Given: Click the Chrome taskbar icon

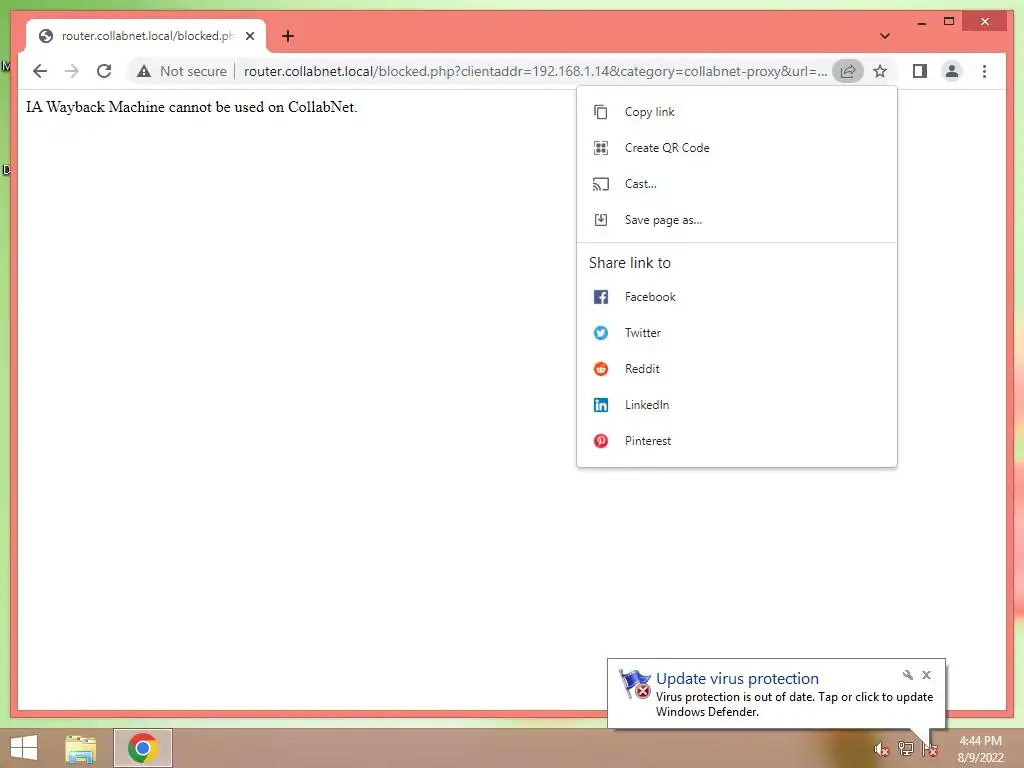Looking at the screenshot, I should 142,748.
